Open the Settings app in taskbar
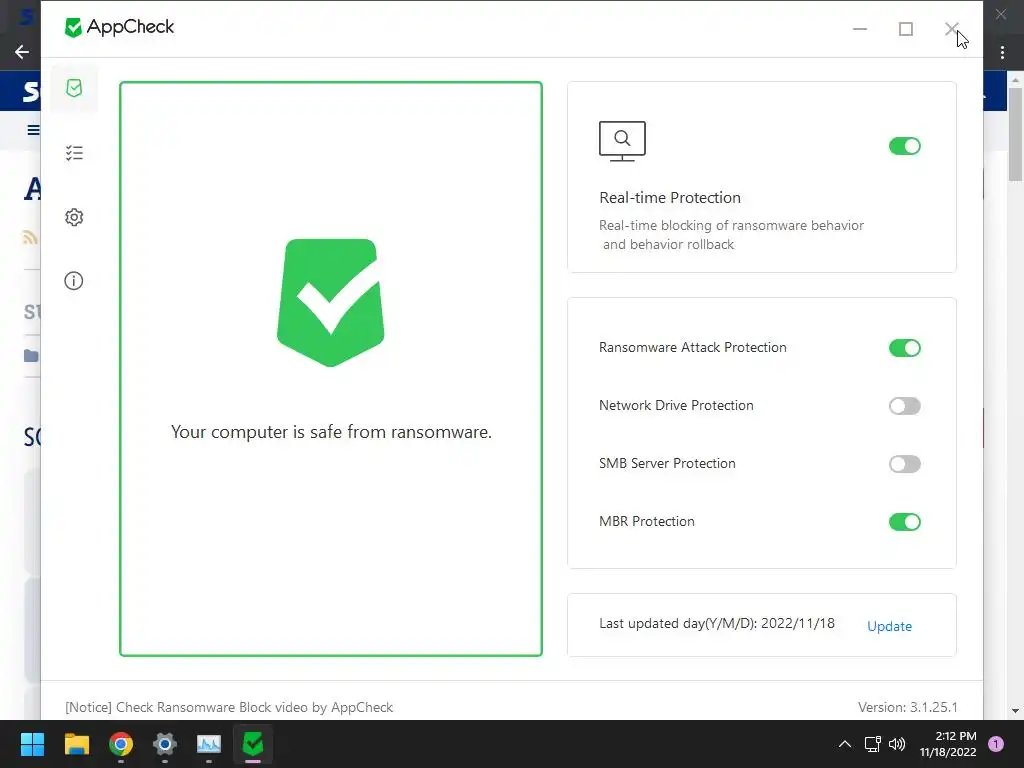1024x768 pixels. (165, 744)
